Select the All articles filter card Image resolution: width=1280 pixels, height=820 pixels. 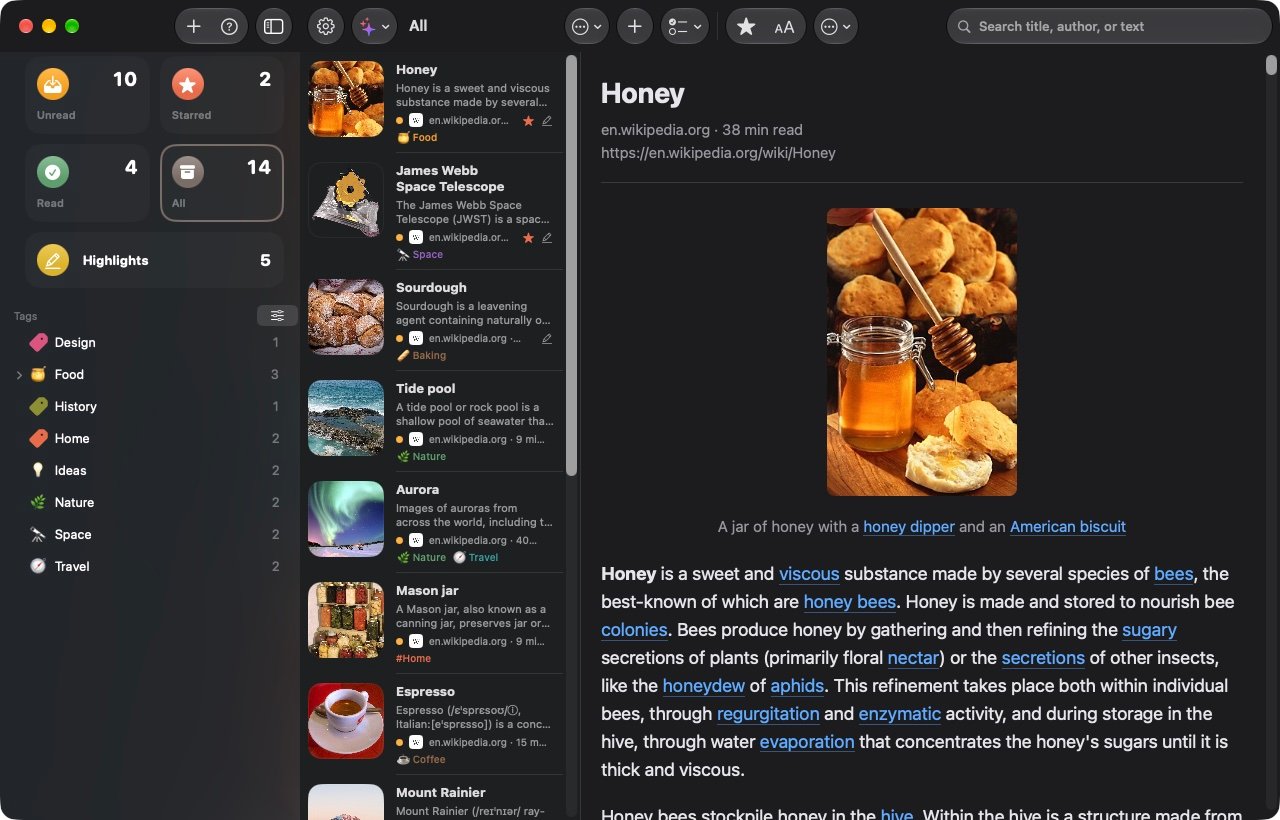pyautogui.click(x=222, y=183)
